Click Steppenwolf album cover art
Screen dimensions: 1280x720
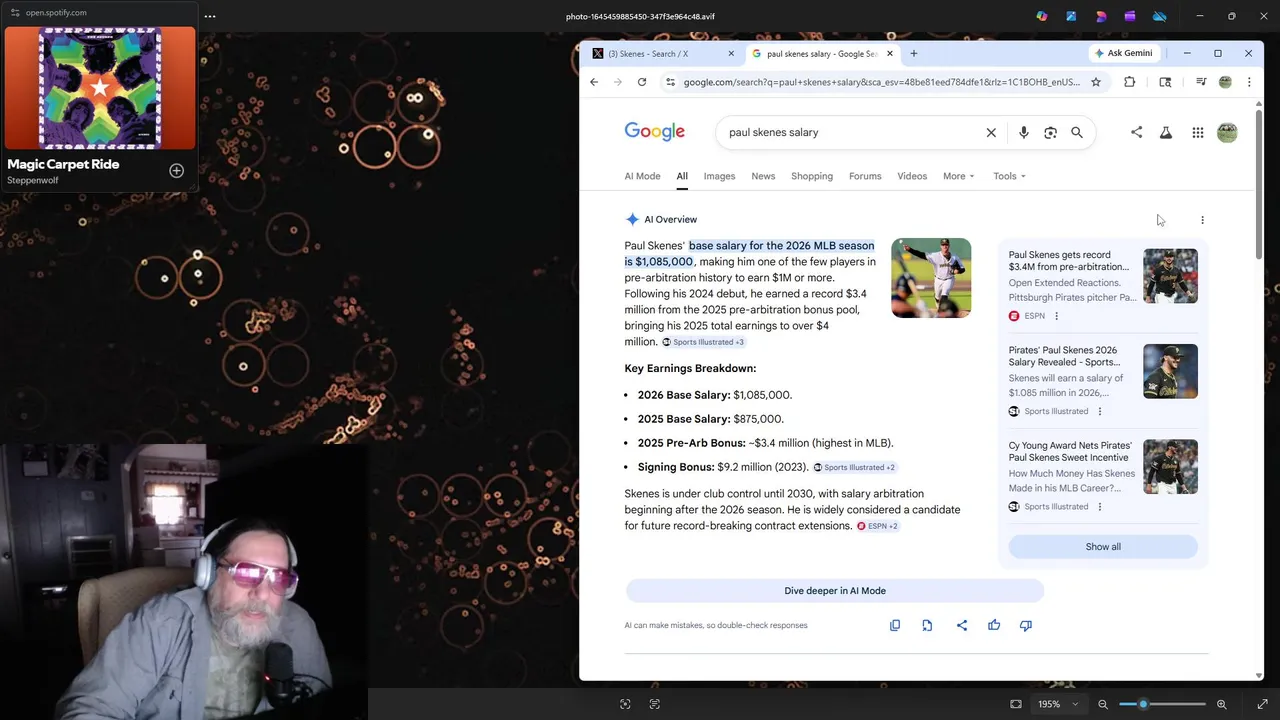click(100, 88)
